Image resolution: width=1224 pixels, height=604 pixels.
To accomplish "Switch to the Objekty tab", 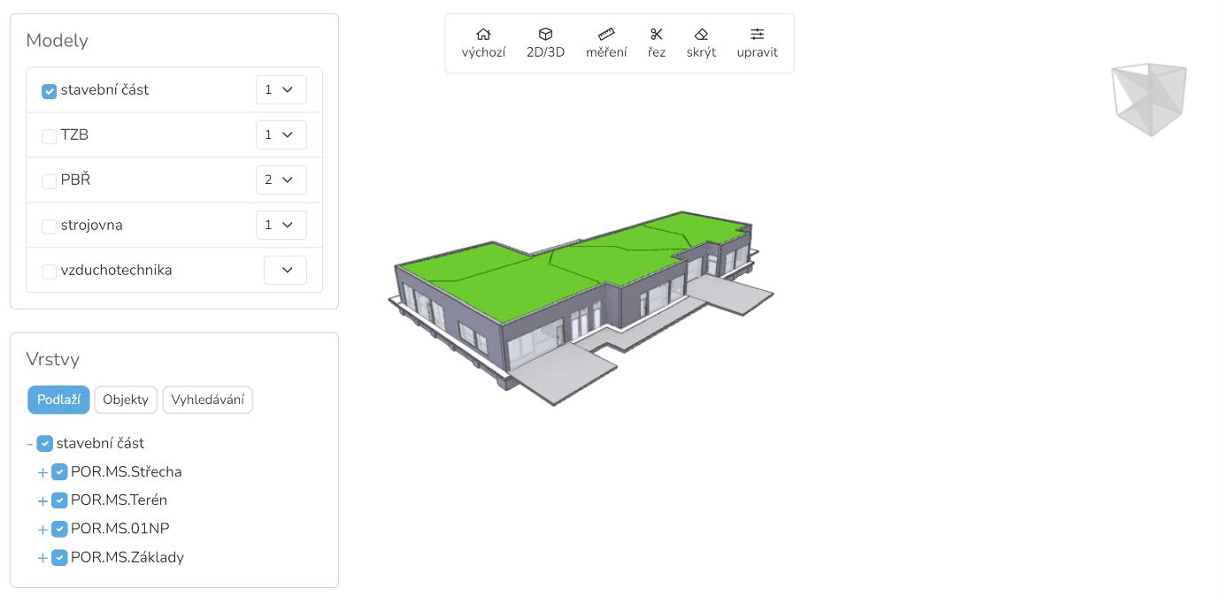I will tap(126, 400).
